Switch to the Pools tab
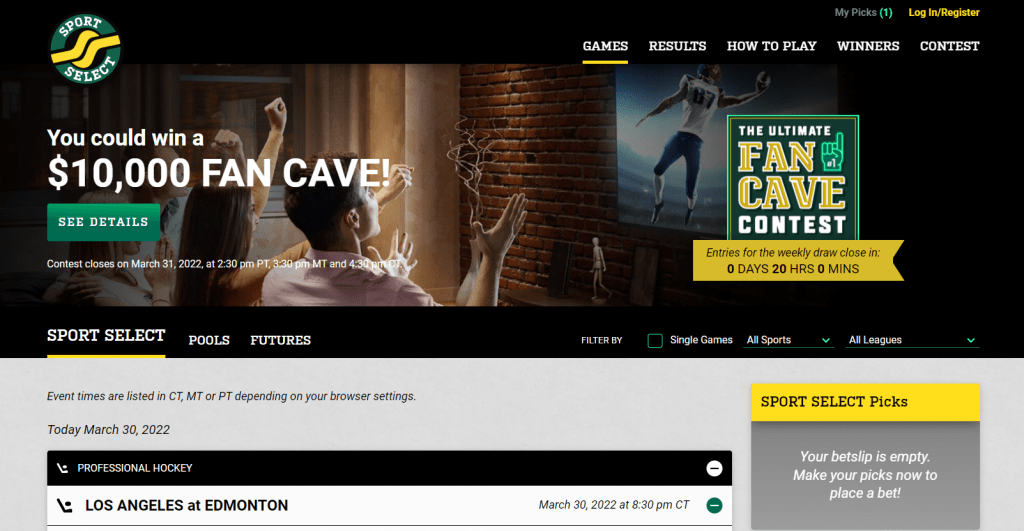 [209, 340]
